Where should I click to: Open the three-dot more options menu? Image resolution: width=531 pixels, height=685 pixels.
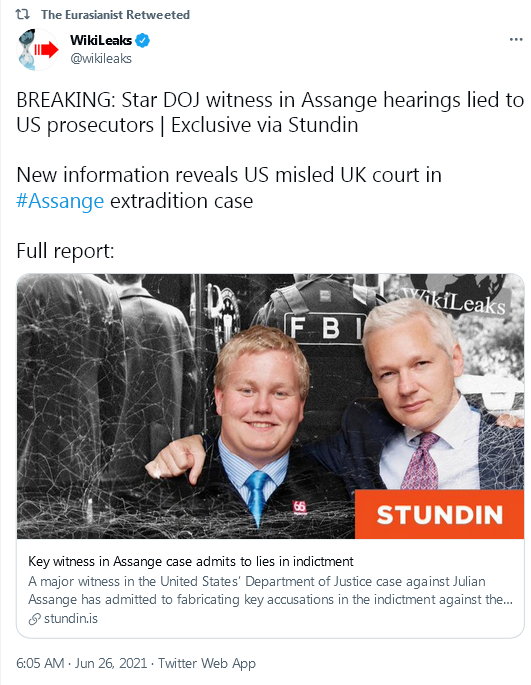pyautogui.click(x=516, y=39)
